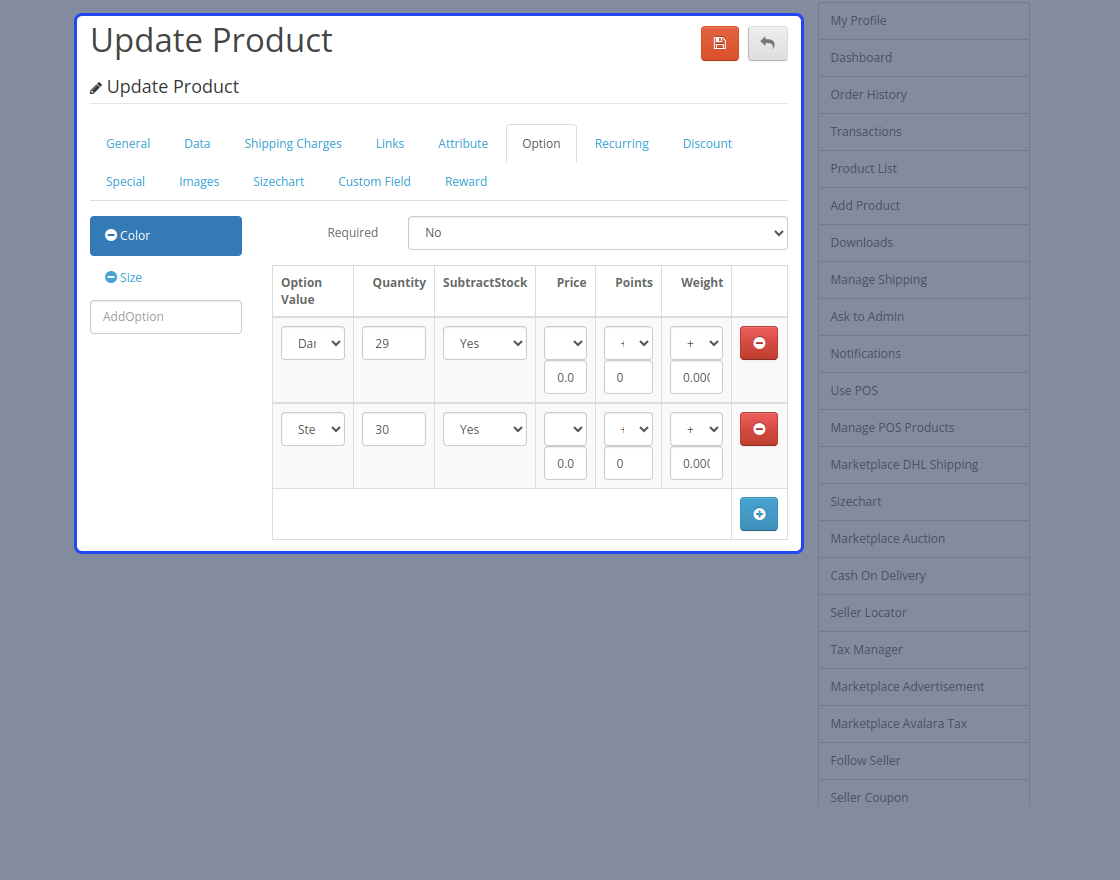Open SubtractStock dropdown in quantity 29 row

pyautogui.click(x=484, y=343)
